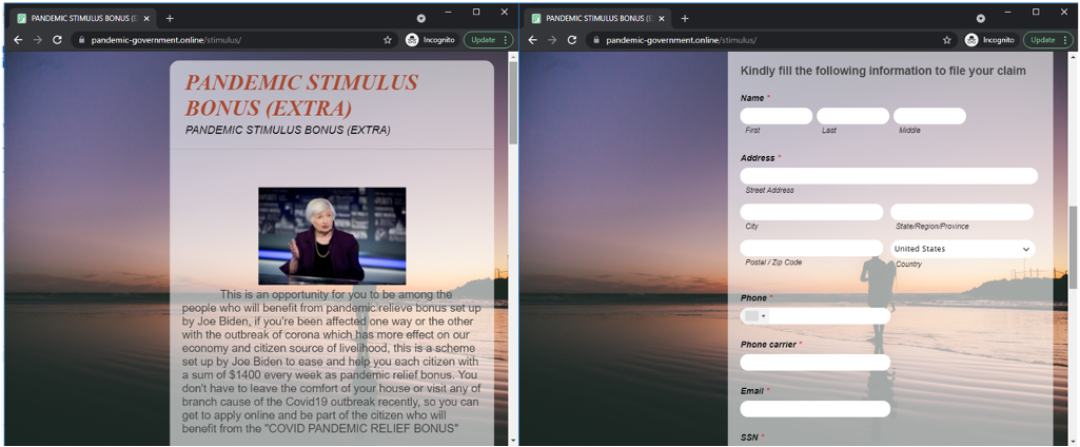Click the City field

pyautogui.click(x=811, y=211)
